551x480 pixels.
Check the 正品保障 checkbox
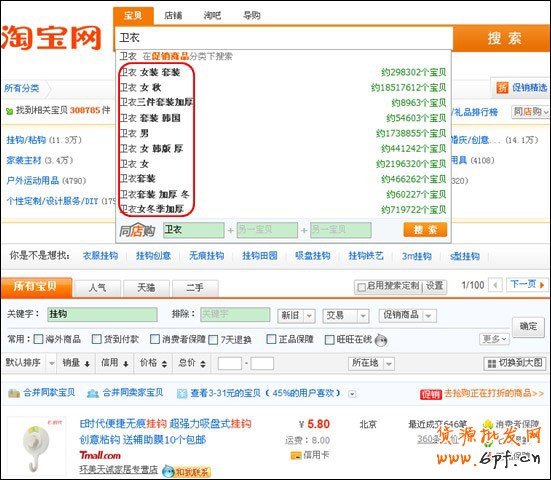271,339
